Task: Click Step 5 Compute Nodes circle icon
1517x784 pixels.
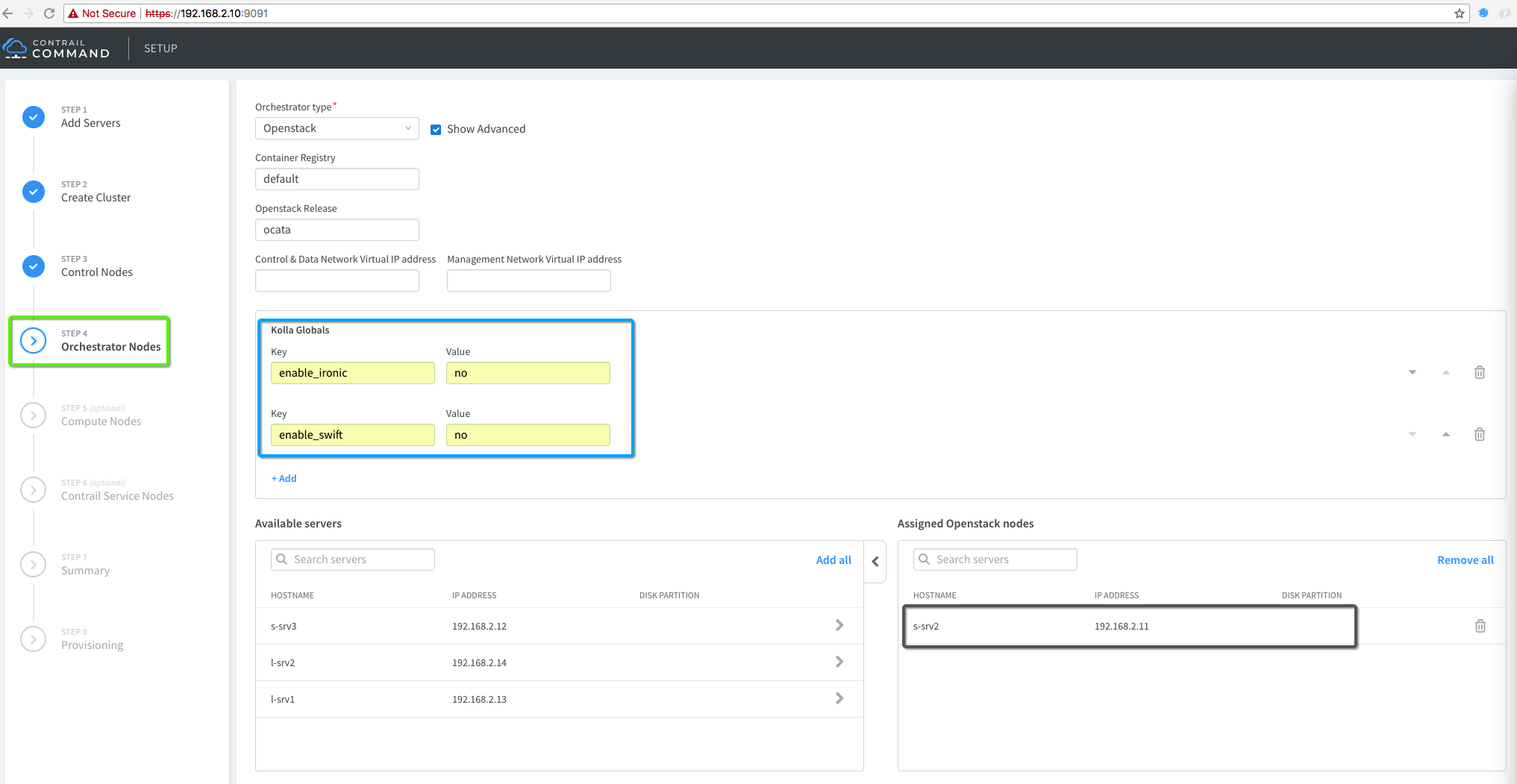Action: (34, 415)
